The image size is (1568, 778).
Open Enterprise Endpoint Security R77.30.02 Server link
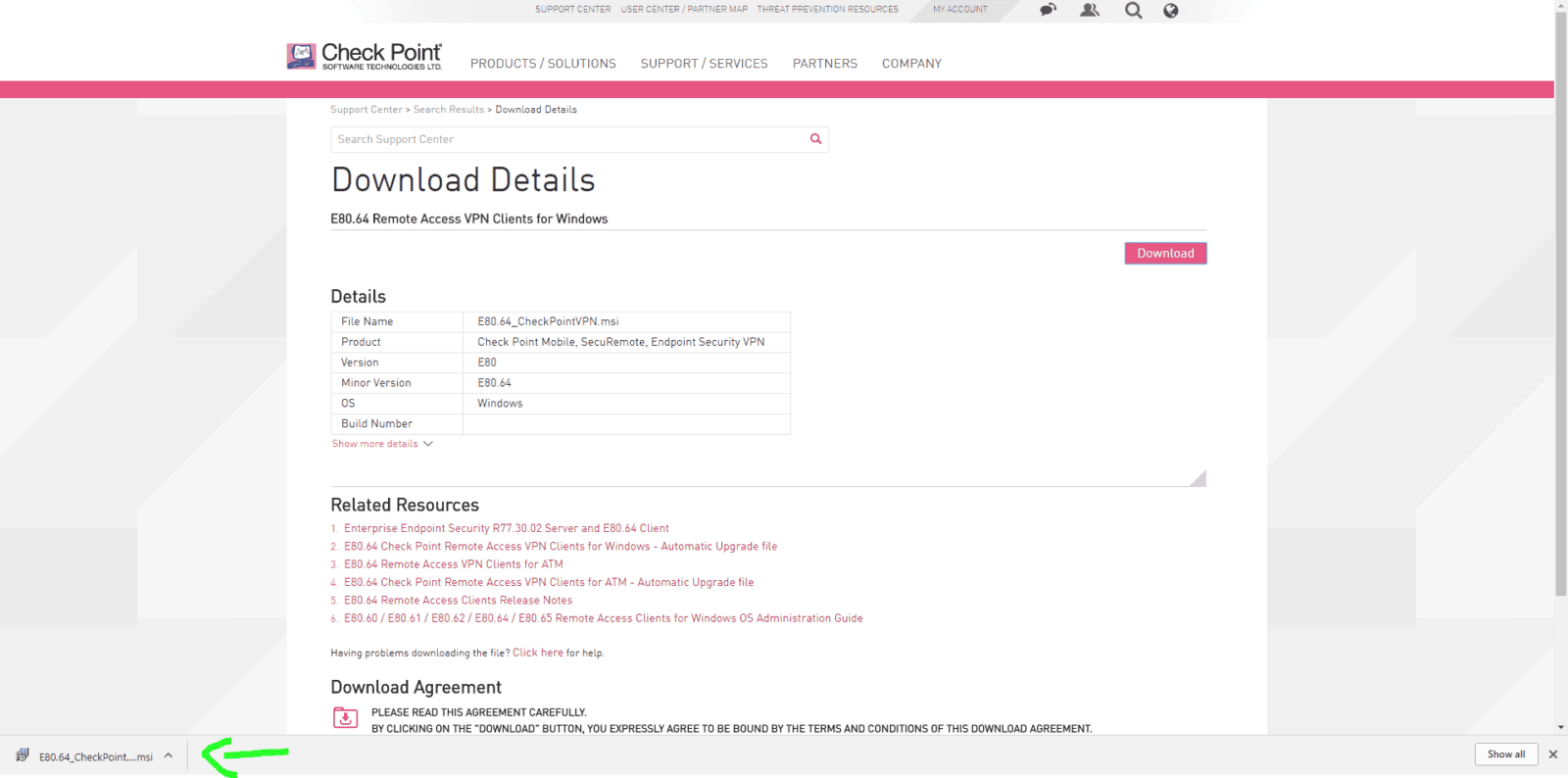pyautogui.click(x=507, y=528)
